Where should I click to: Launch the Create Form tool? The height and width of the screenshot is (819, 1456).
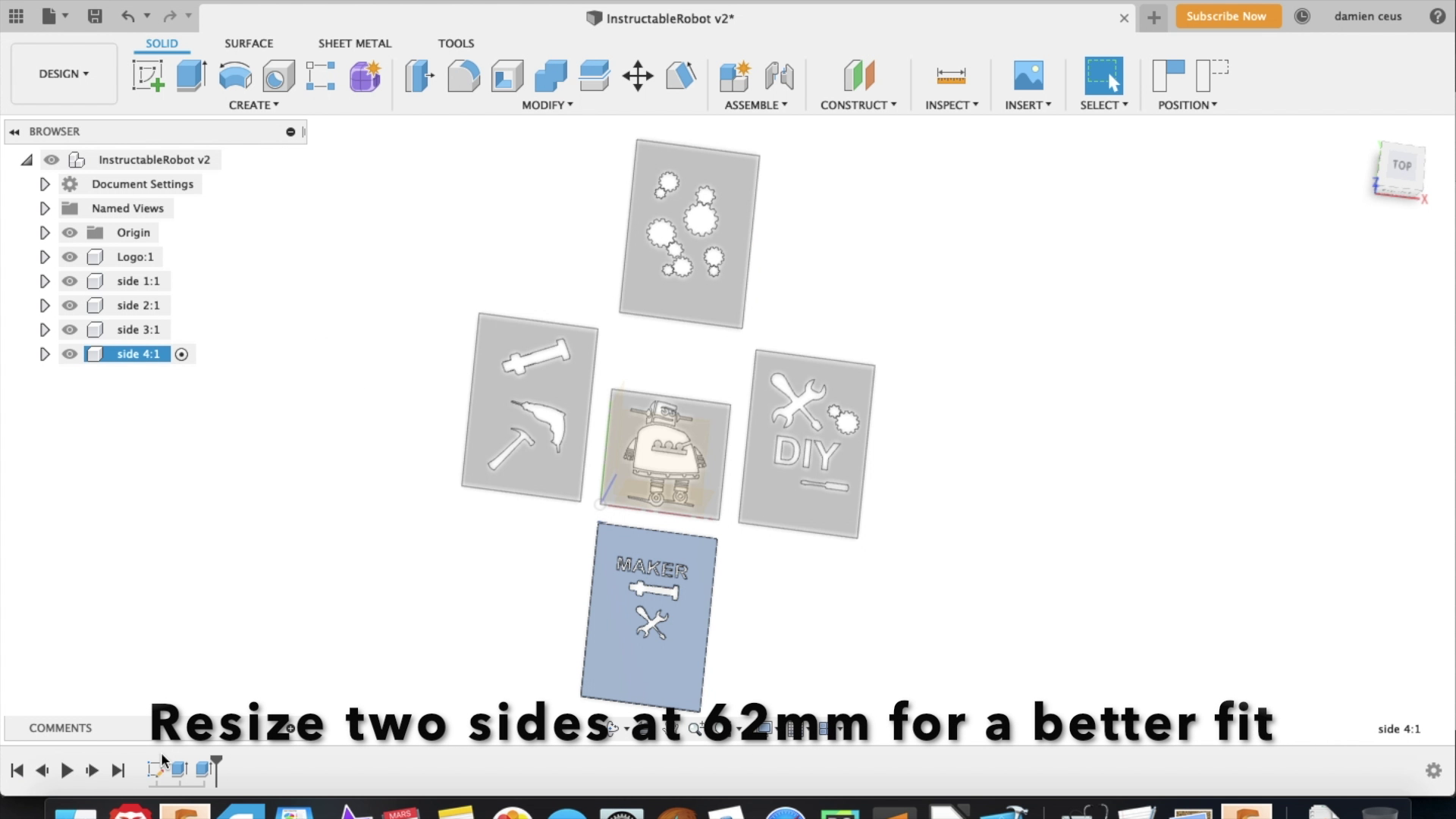[365, 74]
